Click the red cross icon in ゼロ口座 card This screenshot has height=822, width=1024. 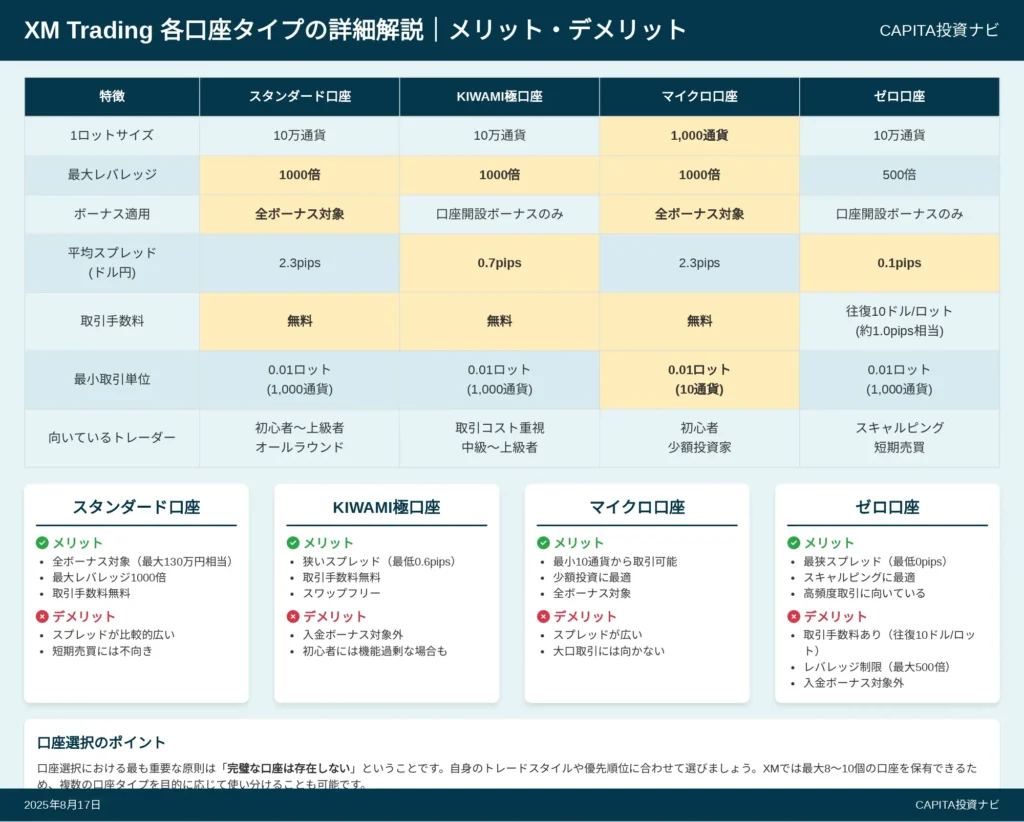793,616
